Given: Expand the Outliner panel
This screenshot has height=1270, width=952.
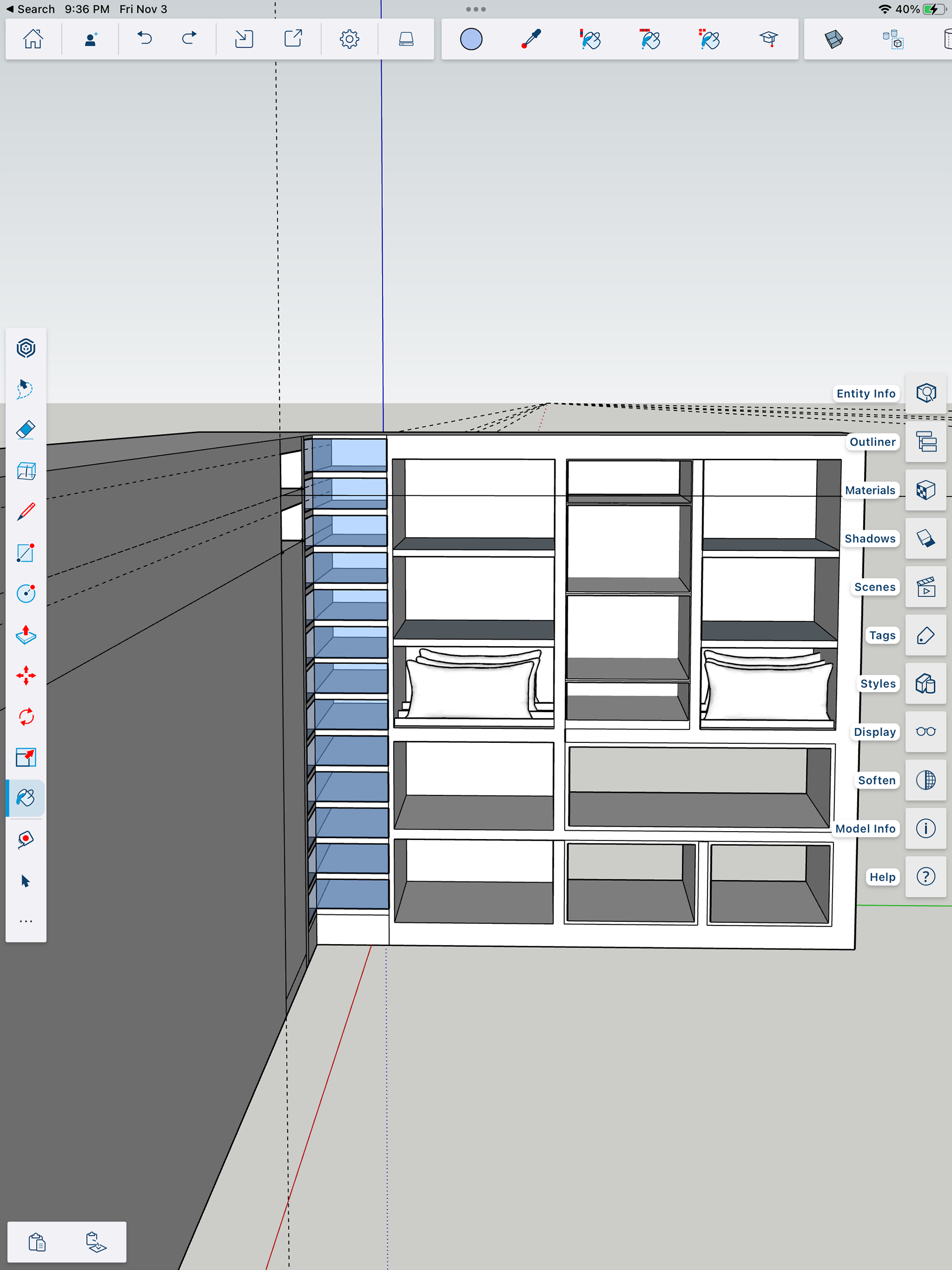Looking at the screenshot, I should point(926,441).
